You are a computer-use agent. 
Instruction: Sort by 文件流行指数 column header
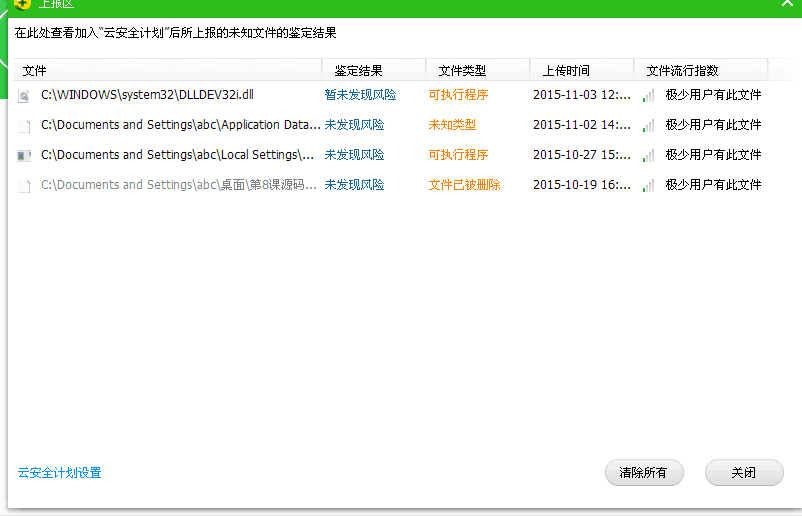click(x=701, y=71)
